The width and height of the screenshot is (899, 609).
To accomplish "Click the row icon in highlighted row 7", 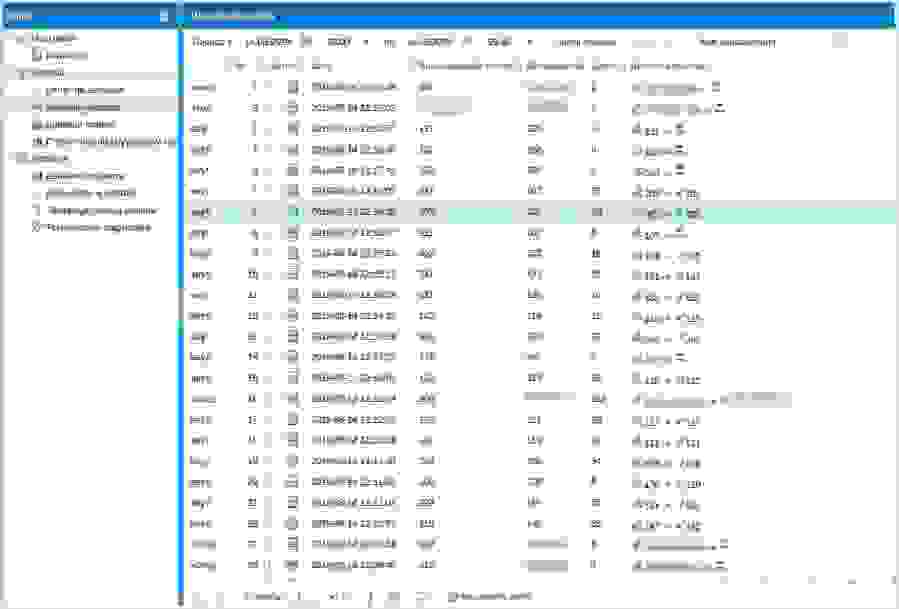I will click(293, 212).
